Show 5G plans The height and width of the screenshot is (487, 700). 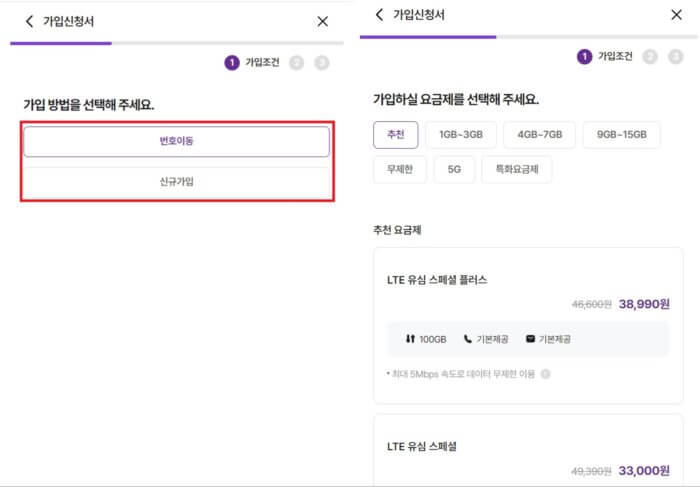(x=454, y=169)
